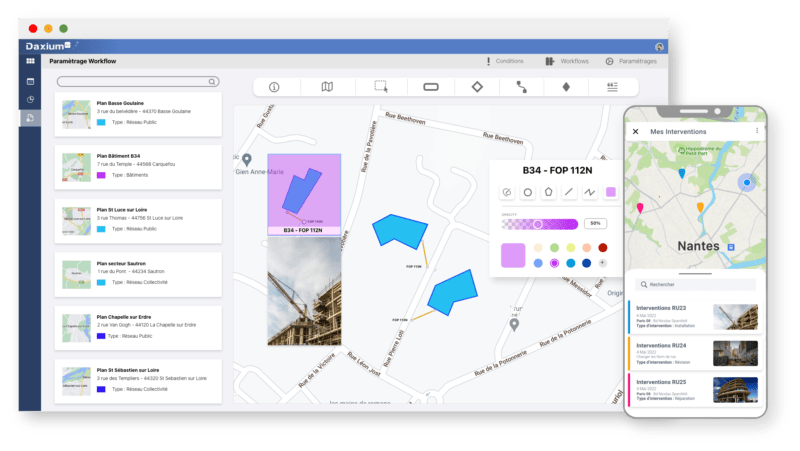Select the purple B34 - FOP 112N zone

pyautogui.click(x=304, y=194)
